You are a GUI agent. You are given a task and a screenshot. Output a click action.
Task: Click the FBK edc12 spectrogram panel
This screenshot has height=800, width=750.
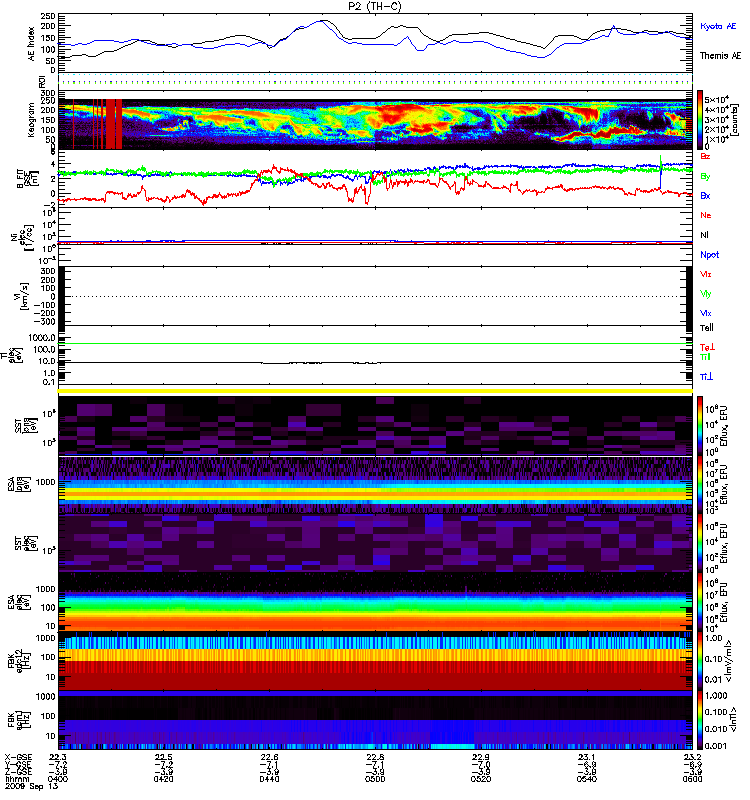tap(375, 661)
